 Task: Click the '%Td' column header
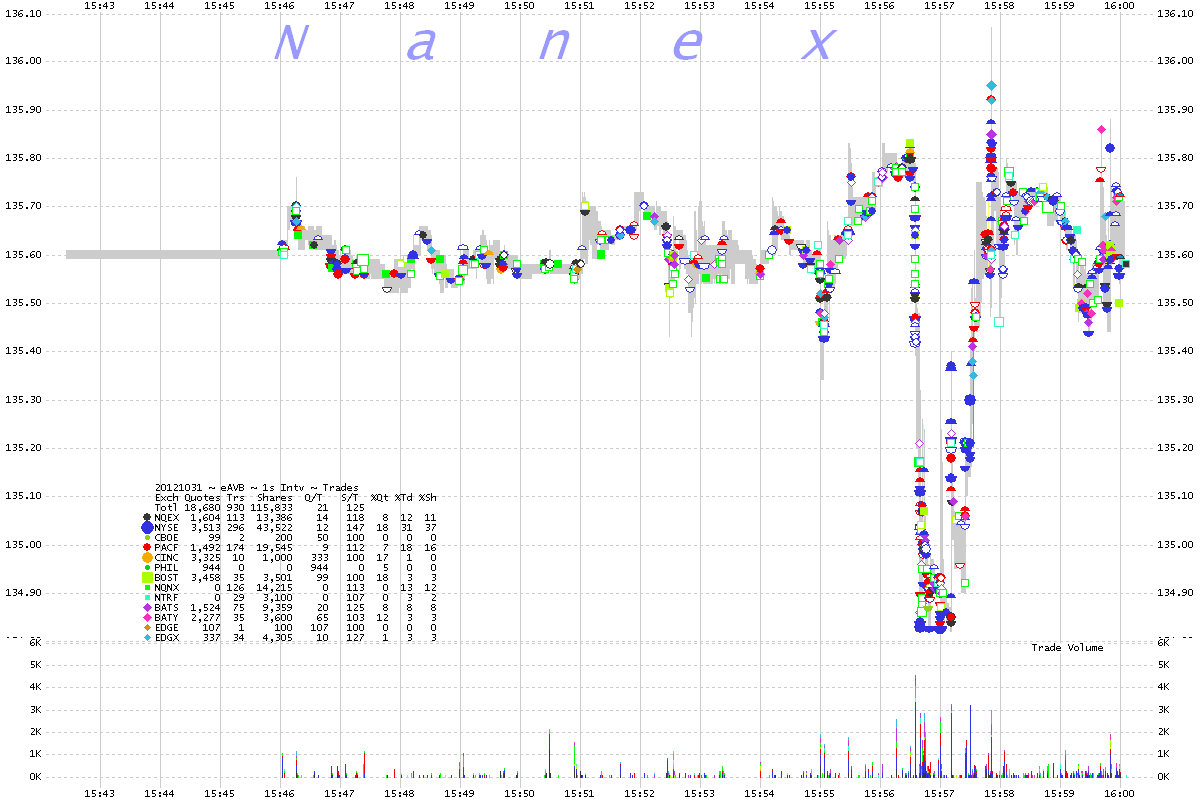pos(404,498)
